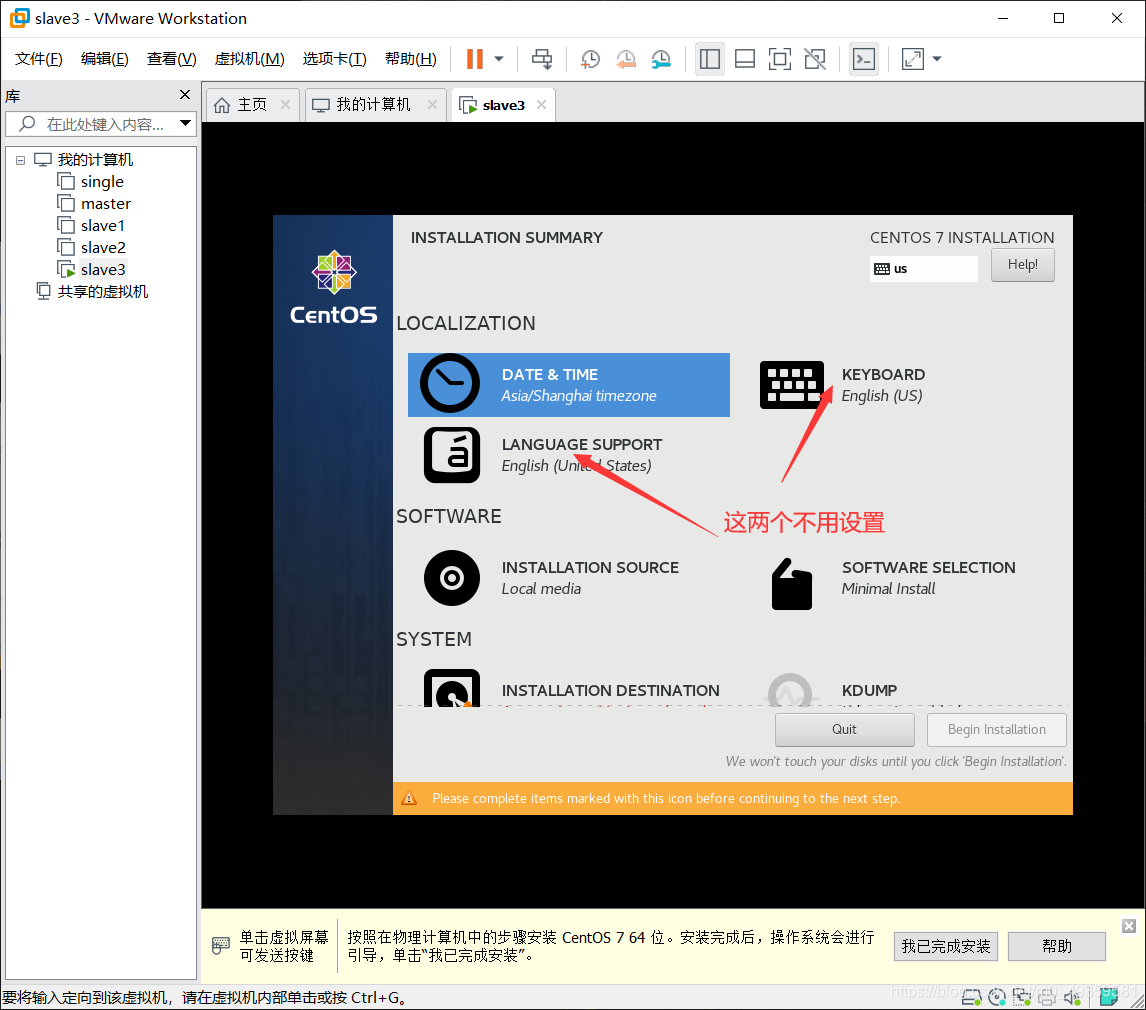1146x1010 pixels.
Task: Collapse the 我的计算机 tree node
Action: point(20,160)
